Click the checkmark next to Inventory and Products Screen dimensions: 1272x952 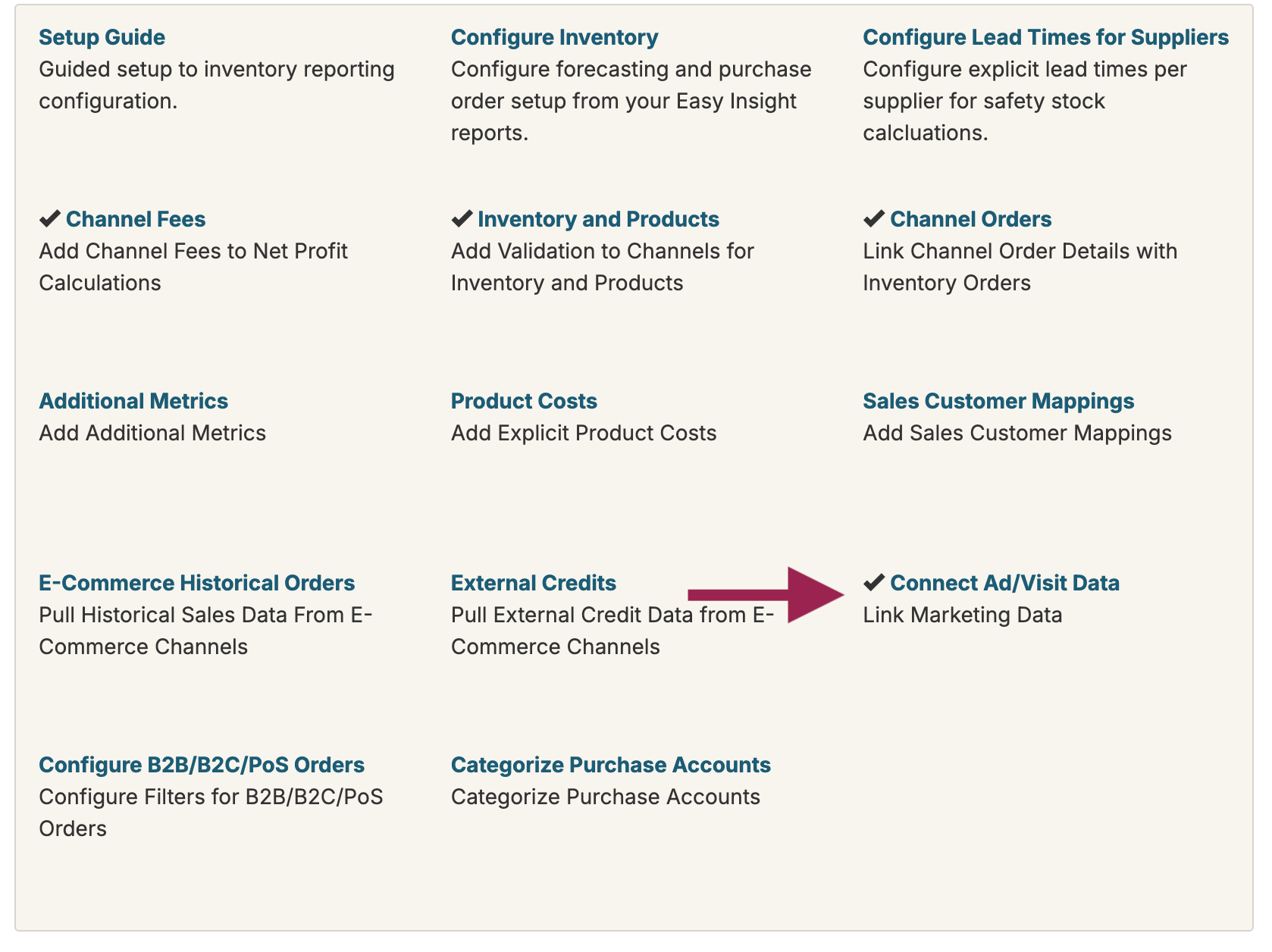(x=462, y=219)
